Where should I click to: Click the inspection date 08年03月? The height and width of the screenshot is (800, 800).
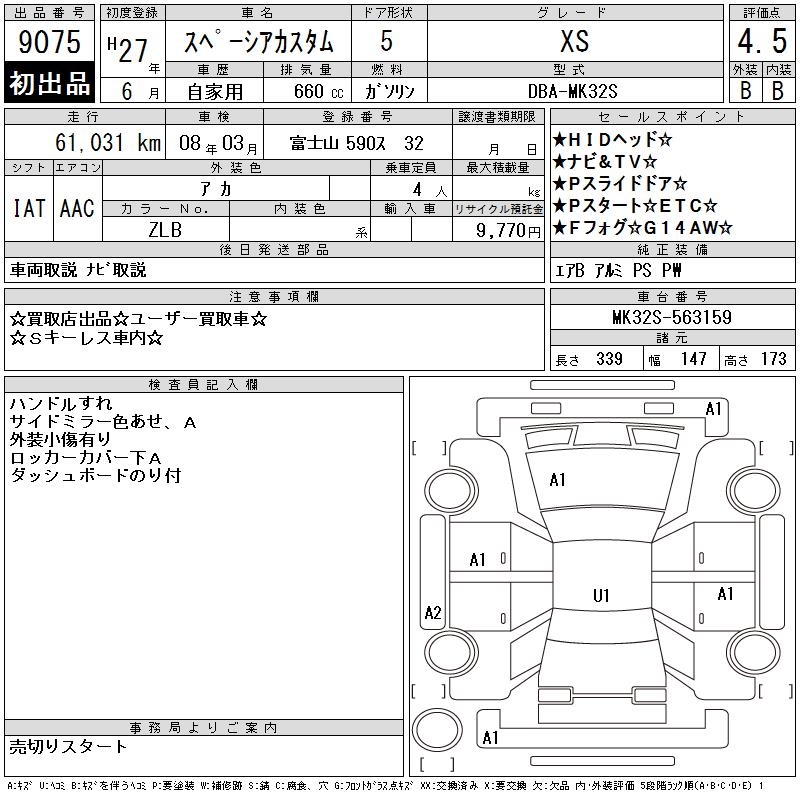[218, 143]
